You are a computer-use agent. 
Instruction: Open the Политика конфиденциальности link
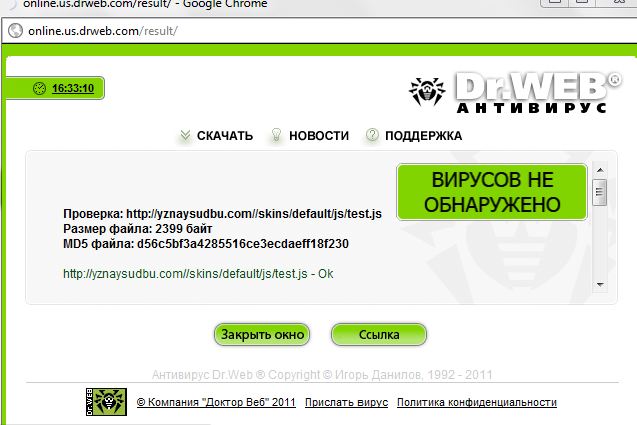click(477, 402)
